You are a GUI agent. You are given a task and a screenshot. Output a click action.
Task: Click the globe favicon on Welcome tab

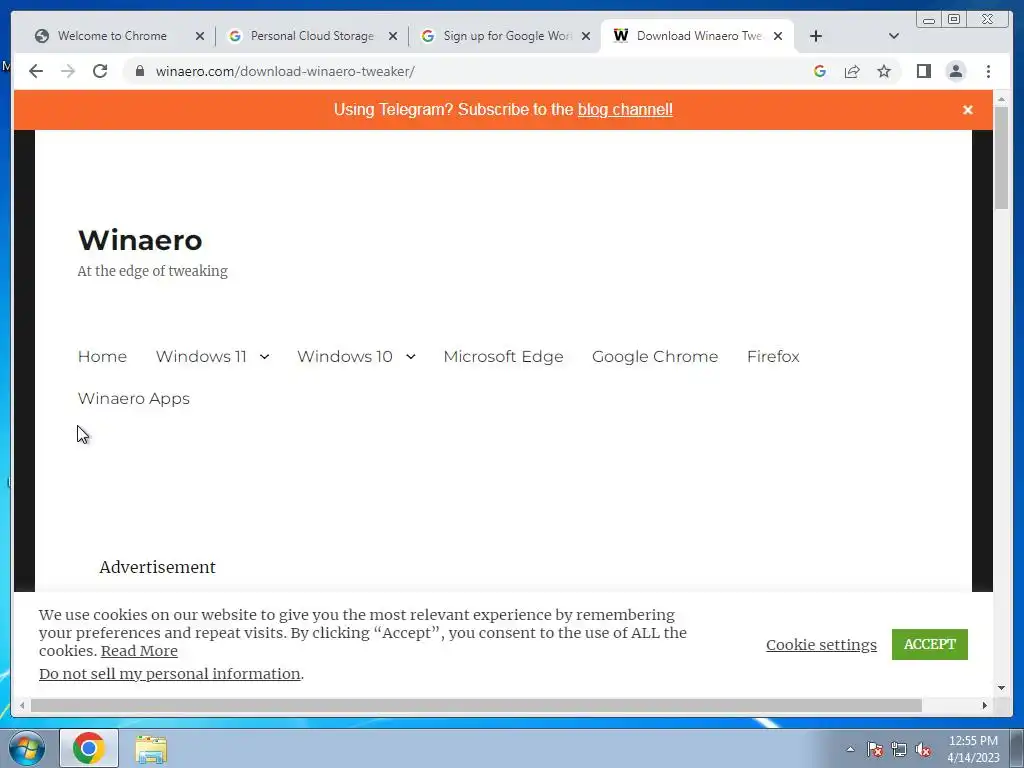pyautogui.click(x=42, y=36)
